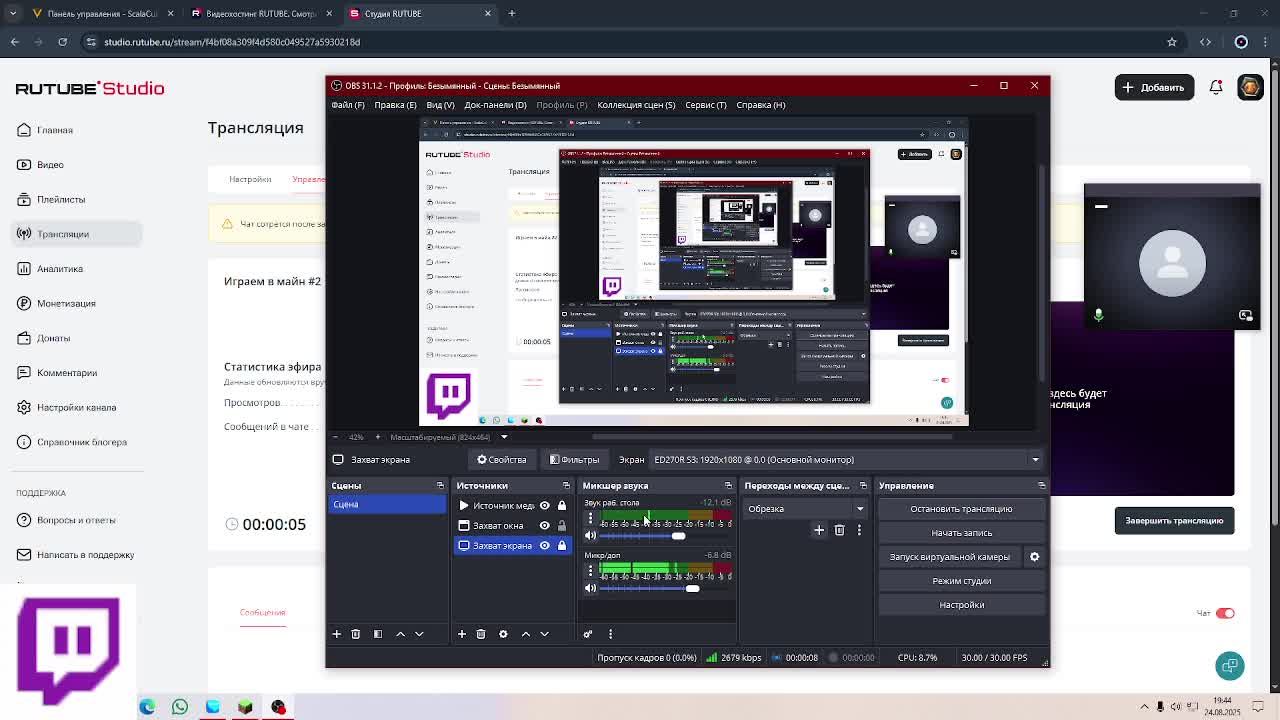Screen dimensions: 1280x720
Task: Unlock the Источник медиа source
Action: (562, 506)
